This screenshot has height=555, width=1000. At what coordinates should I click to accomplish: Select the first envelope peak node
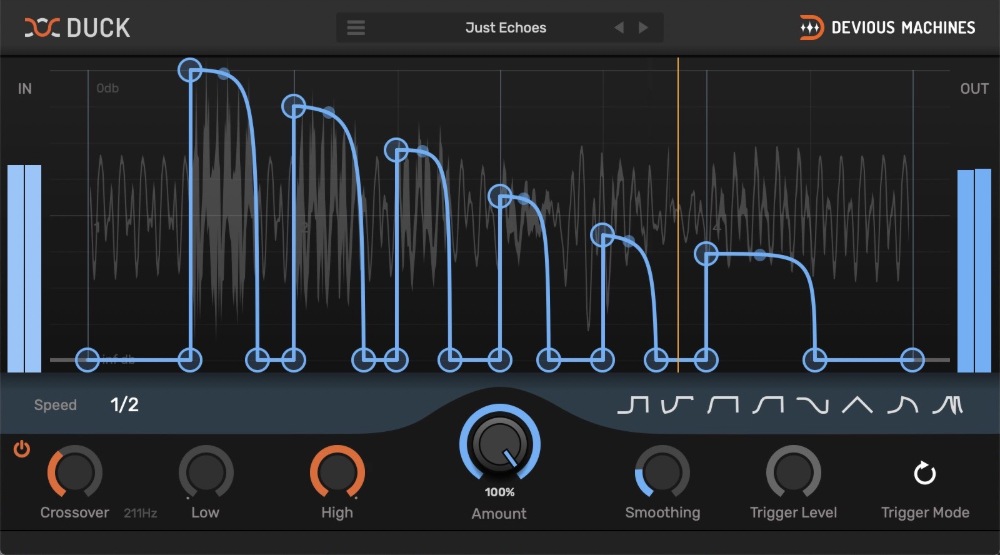point(190,70)
